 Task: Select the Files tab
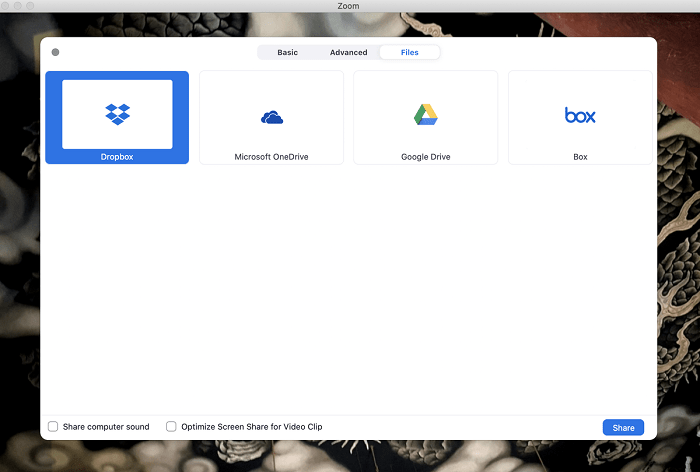[409, 52]
